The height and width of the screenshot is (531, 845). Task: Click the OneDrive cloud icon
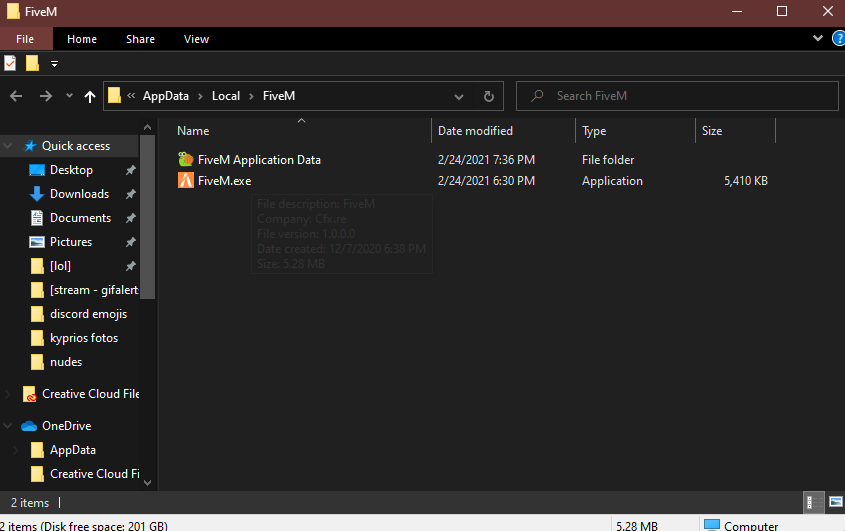(x=29, y=426)
